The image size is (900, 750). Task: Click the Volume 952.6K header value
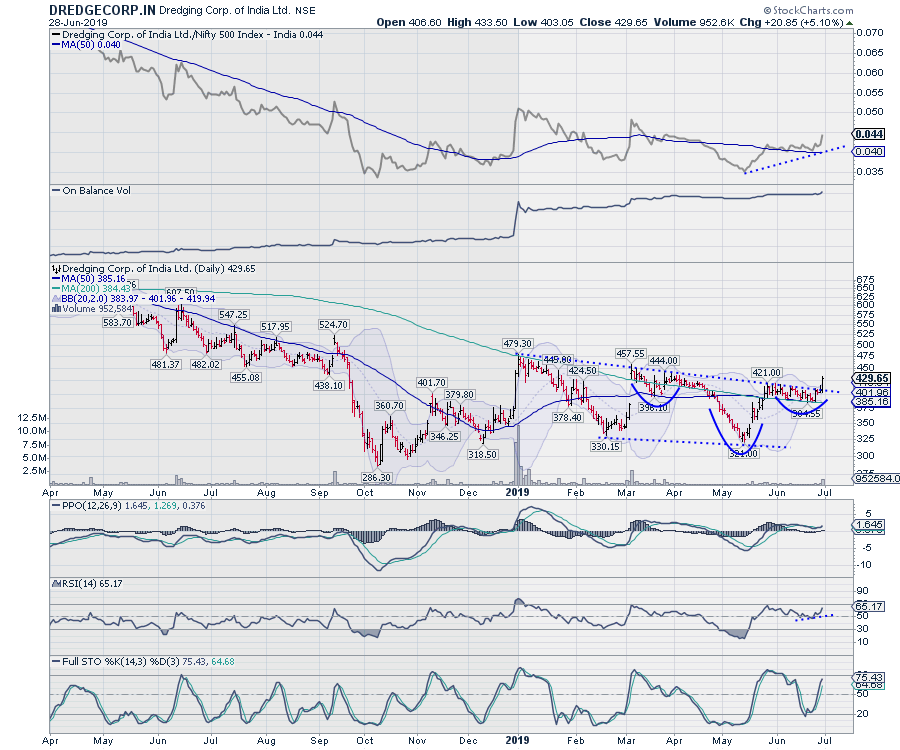(x=693, y=22)
